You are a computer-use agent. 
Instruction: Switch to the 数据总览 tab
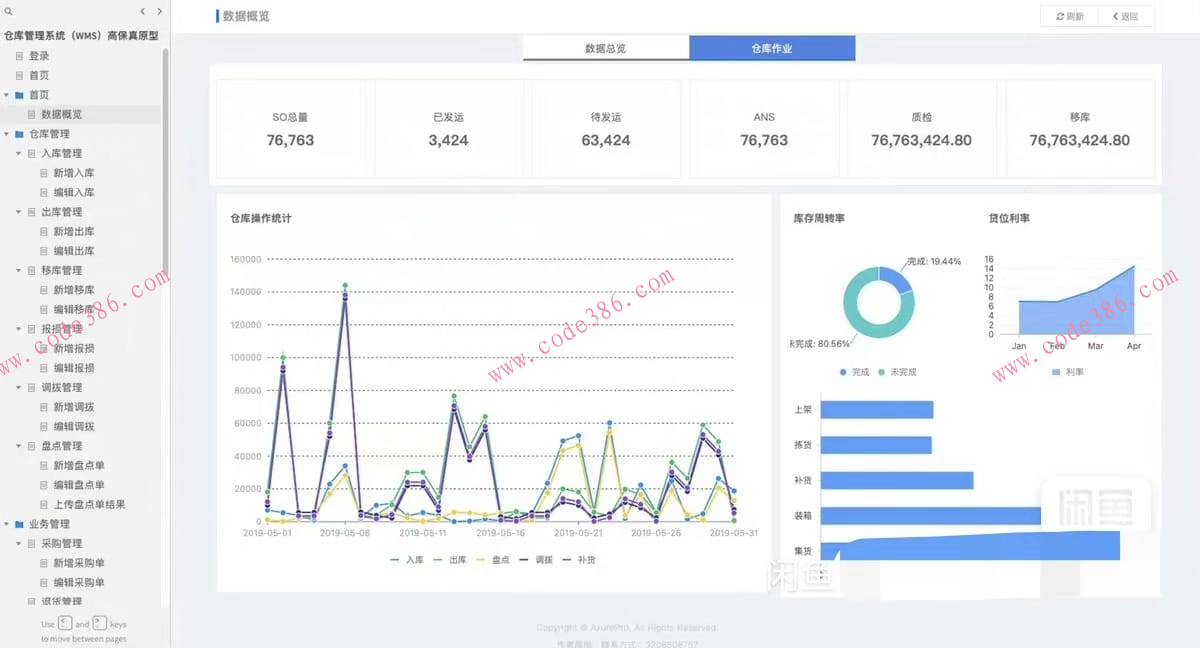[x=605, y=48]
